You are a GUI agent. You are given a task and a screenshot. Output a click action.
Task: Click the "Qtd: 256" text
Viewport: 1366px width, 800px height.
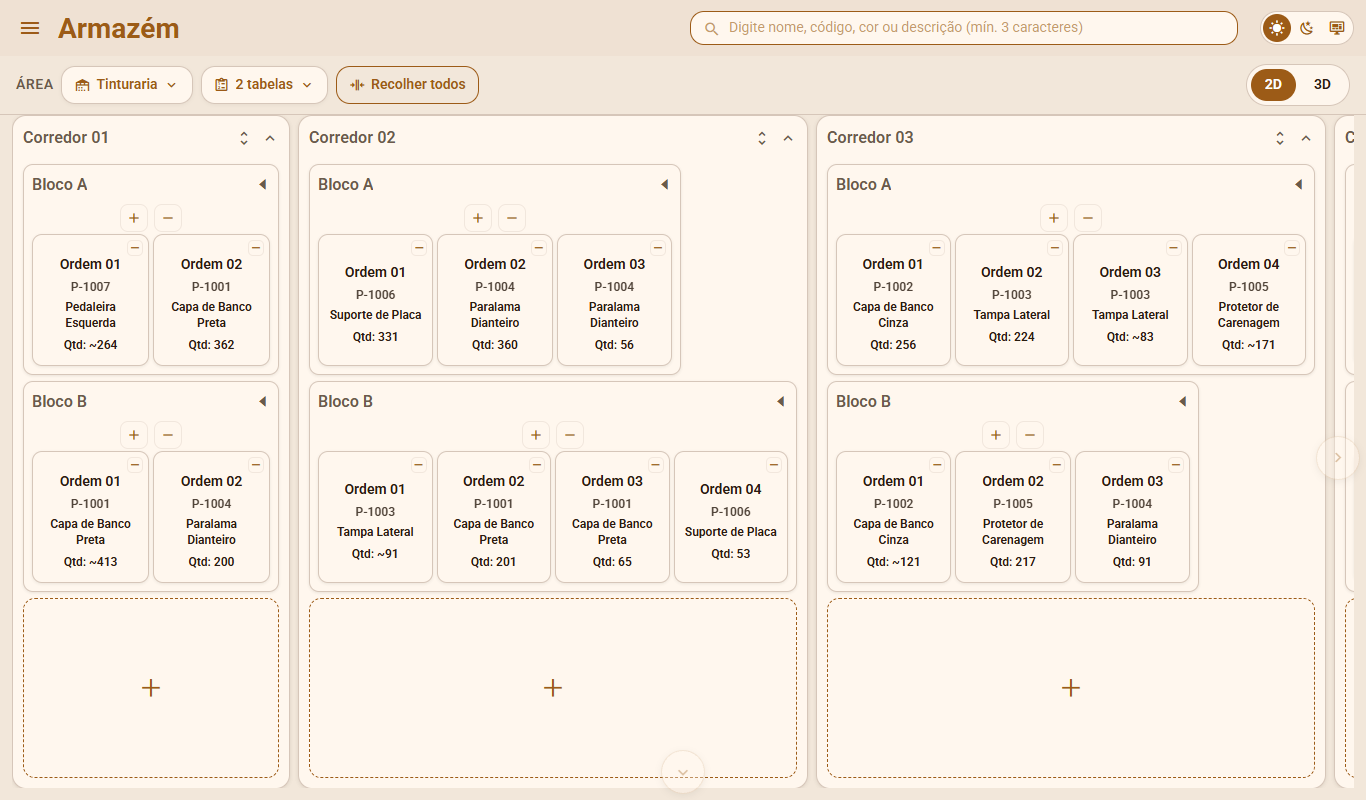pyautogui.click(x=893, y=345)
